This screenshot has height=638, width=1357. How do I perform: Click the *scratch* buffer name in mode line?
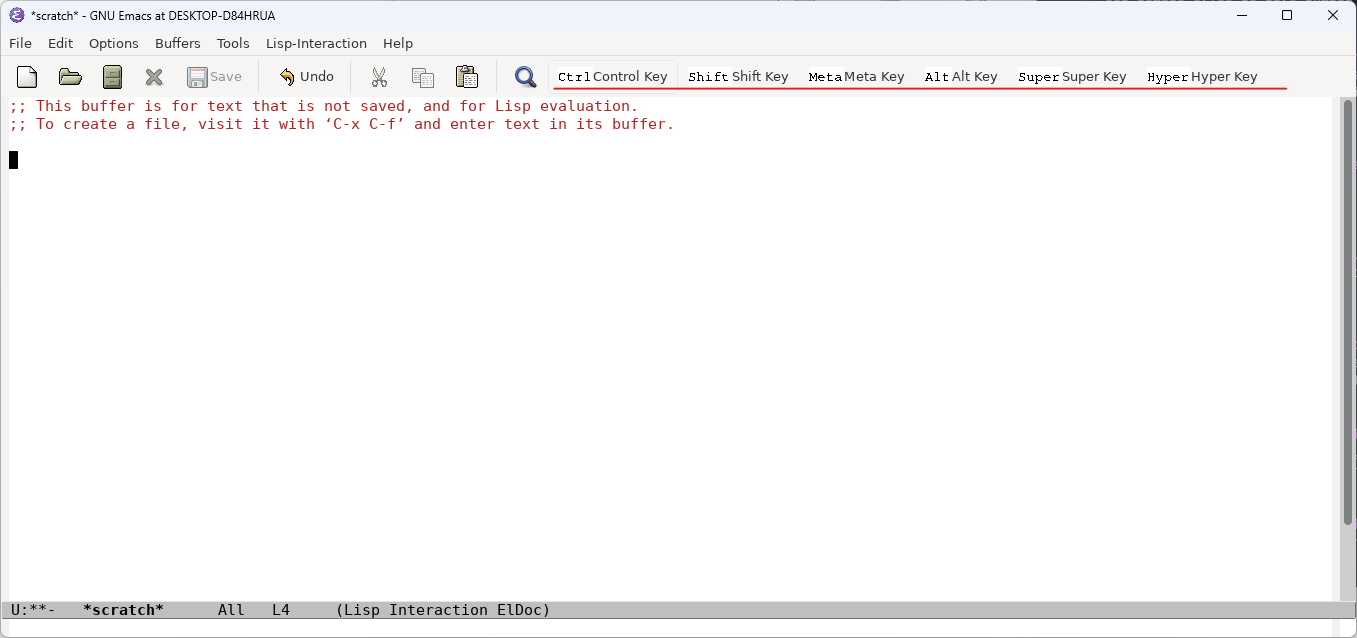[x=123, y=610]
